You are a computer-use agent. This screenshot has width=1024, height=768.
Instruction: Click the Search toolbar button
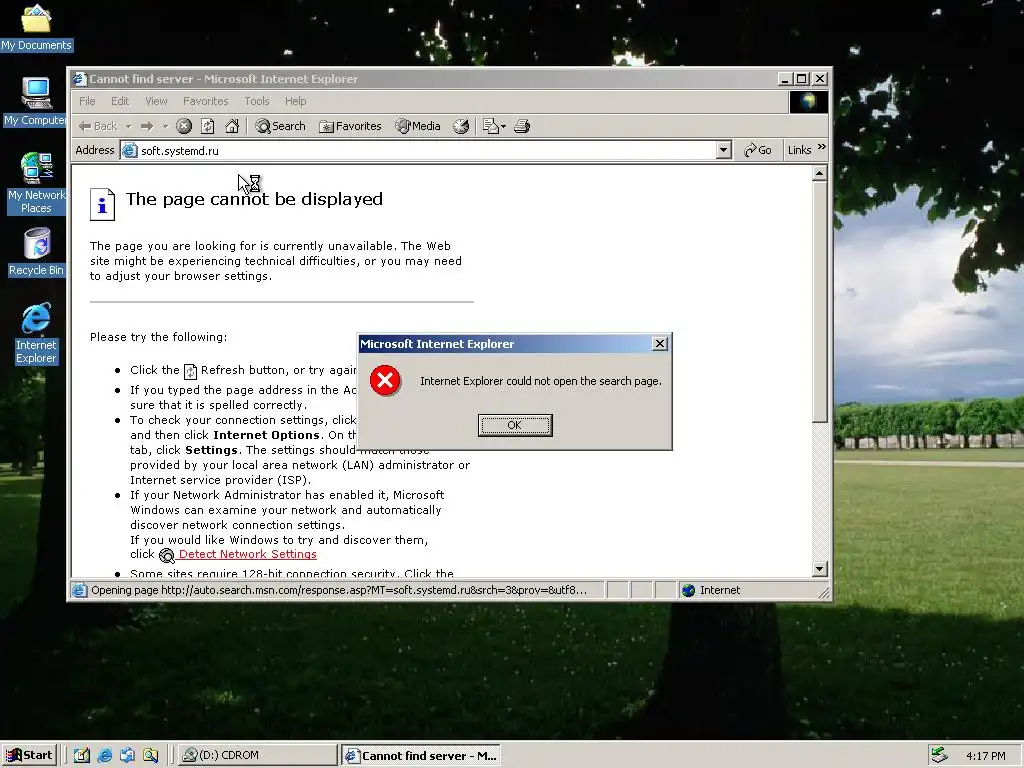click(281, 126)
